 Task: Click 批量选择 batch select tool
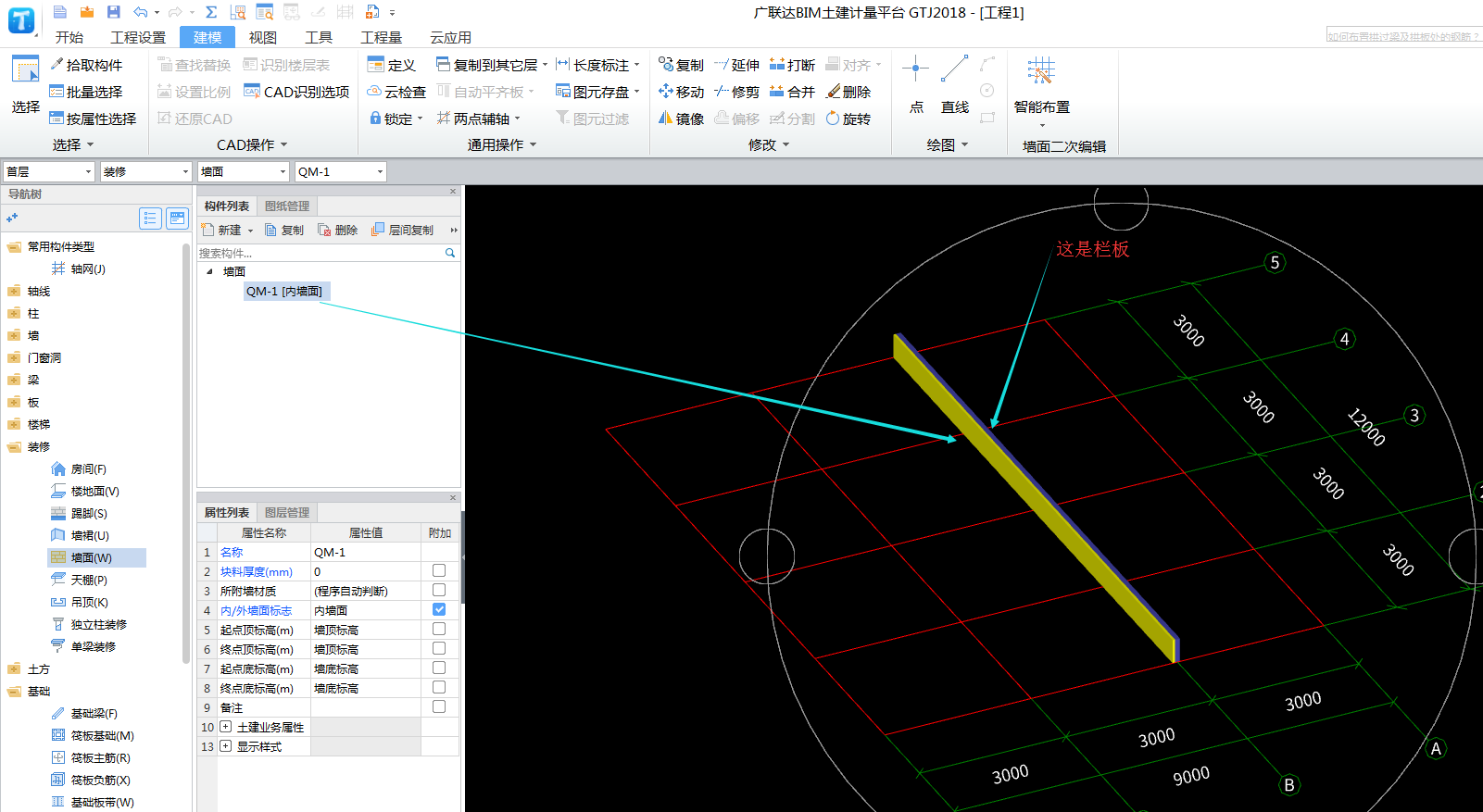(x=86, y=92)
